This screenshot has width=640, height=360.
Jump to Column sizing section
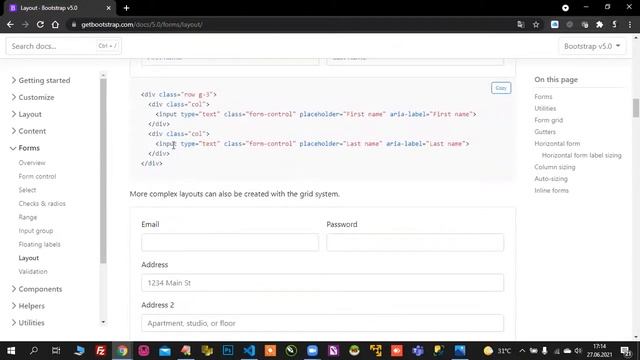click(555, 167)
